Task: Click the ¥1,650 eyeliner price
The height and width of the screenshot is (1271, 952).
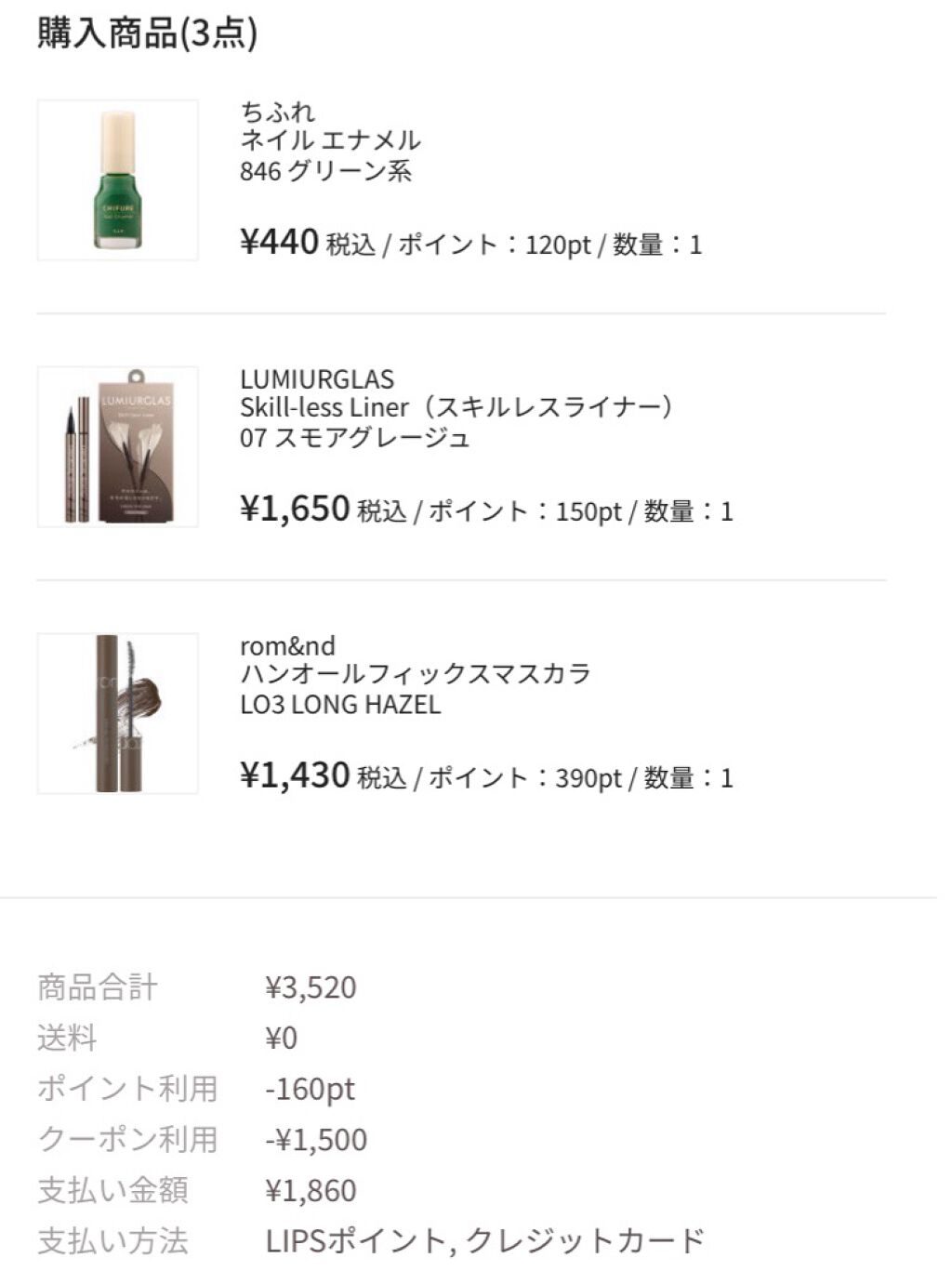Action: (x=295, y=510)
